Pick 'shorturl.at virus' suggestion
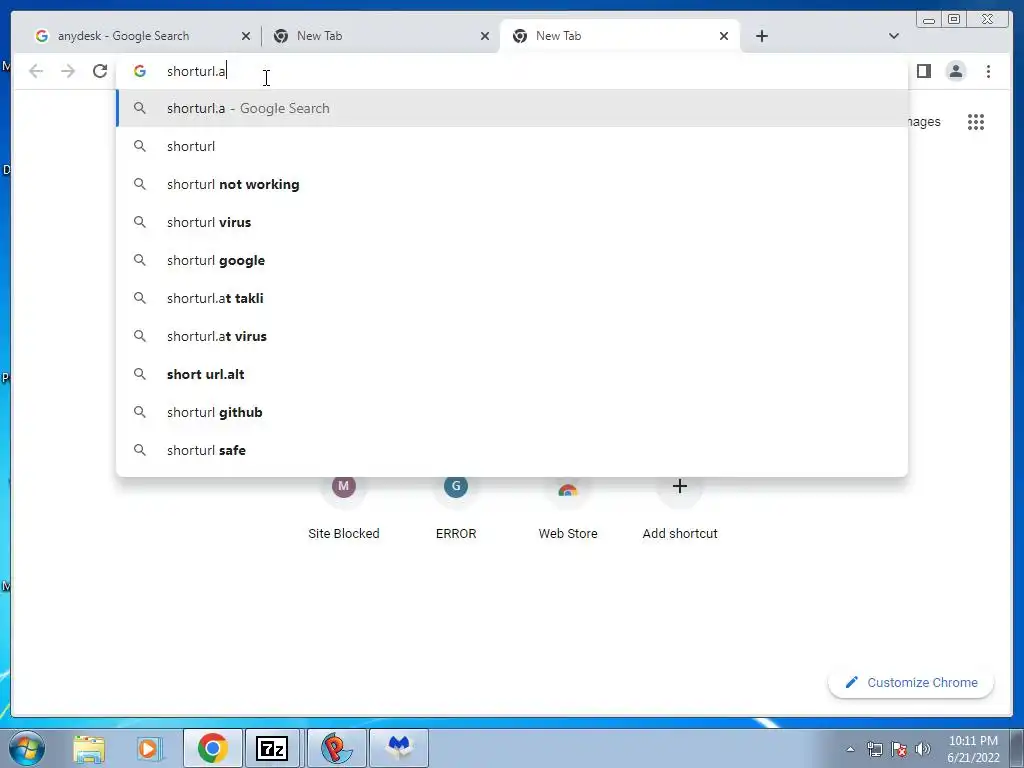 [x=512, y=336]
